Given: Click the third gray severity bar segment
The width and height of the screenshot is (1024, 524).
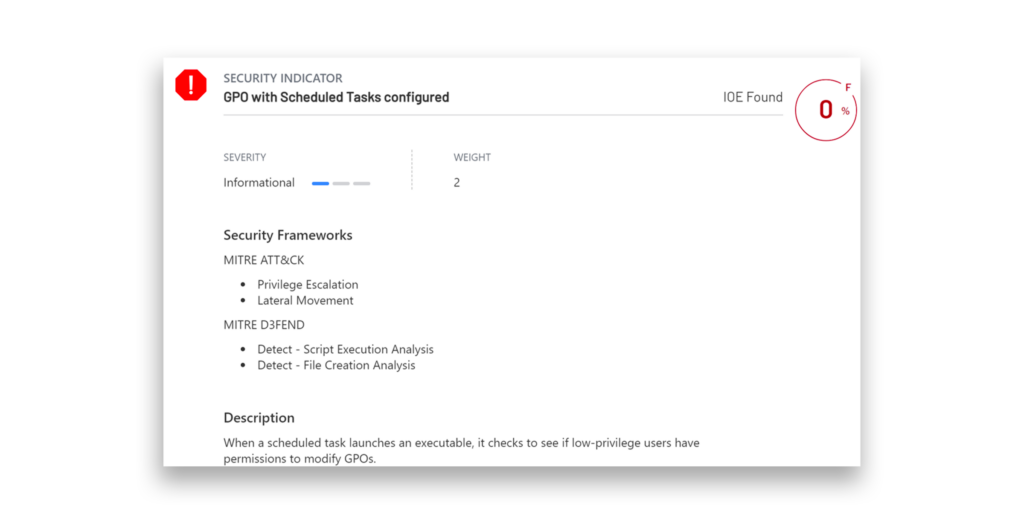Looking at the screenshot, I should tap(362, 184).
